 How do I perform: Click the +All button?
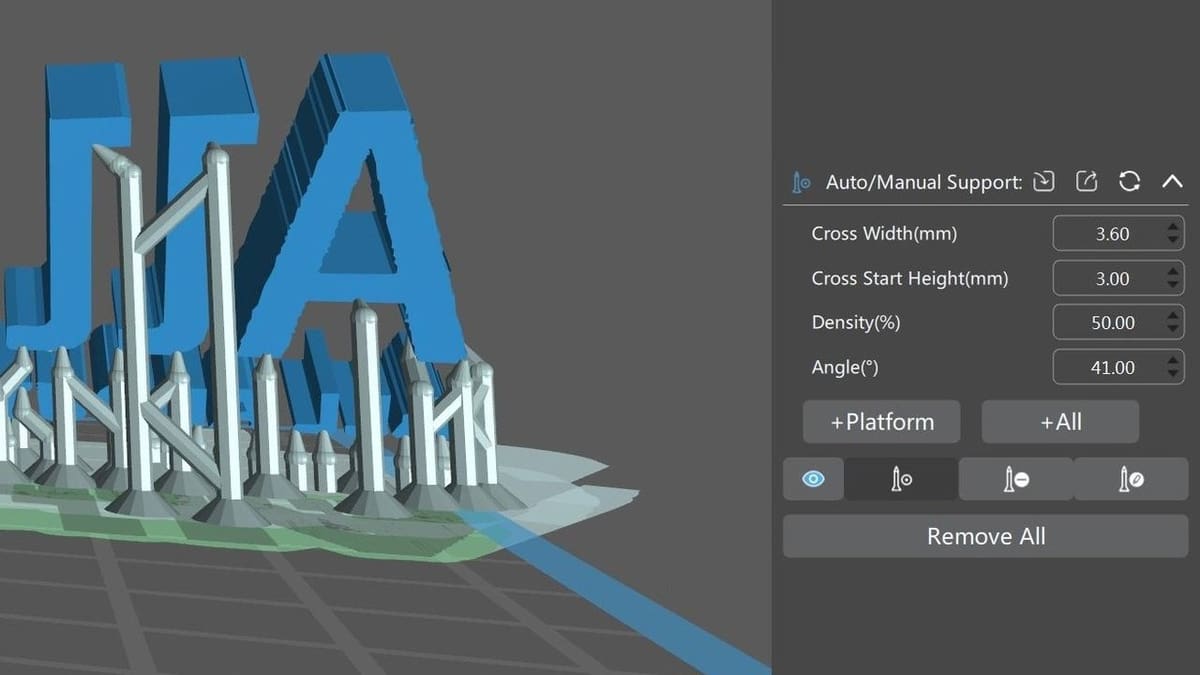[1061, 422]
